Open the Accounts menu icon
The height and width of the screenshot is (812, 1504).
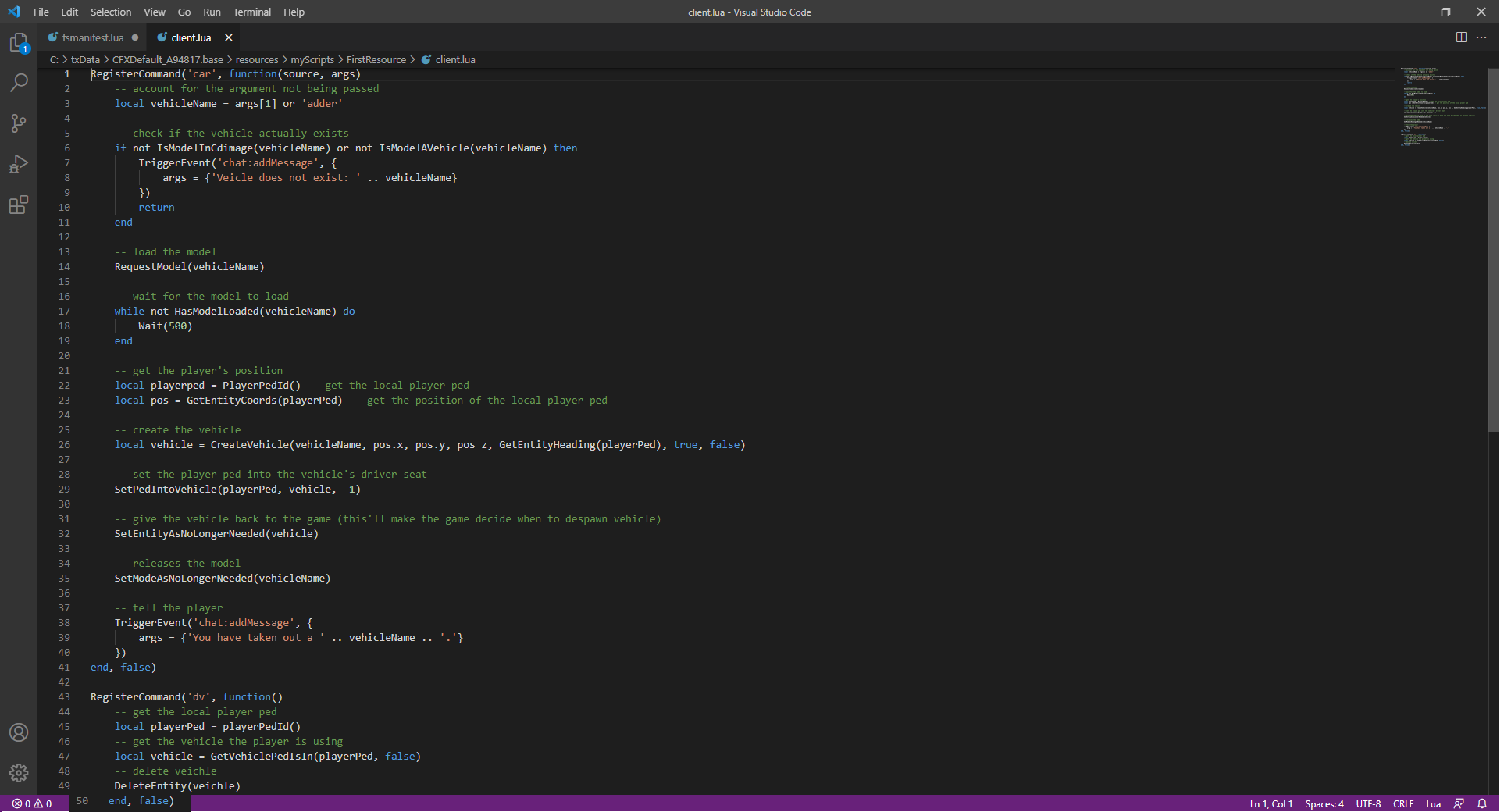tap(19, 732)
